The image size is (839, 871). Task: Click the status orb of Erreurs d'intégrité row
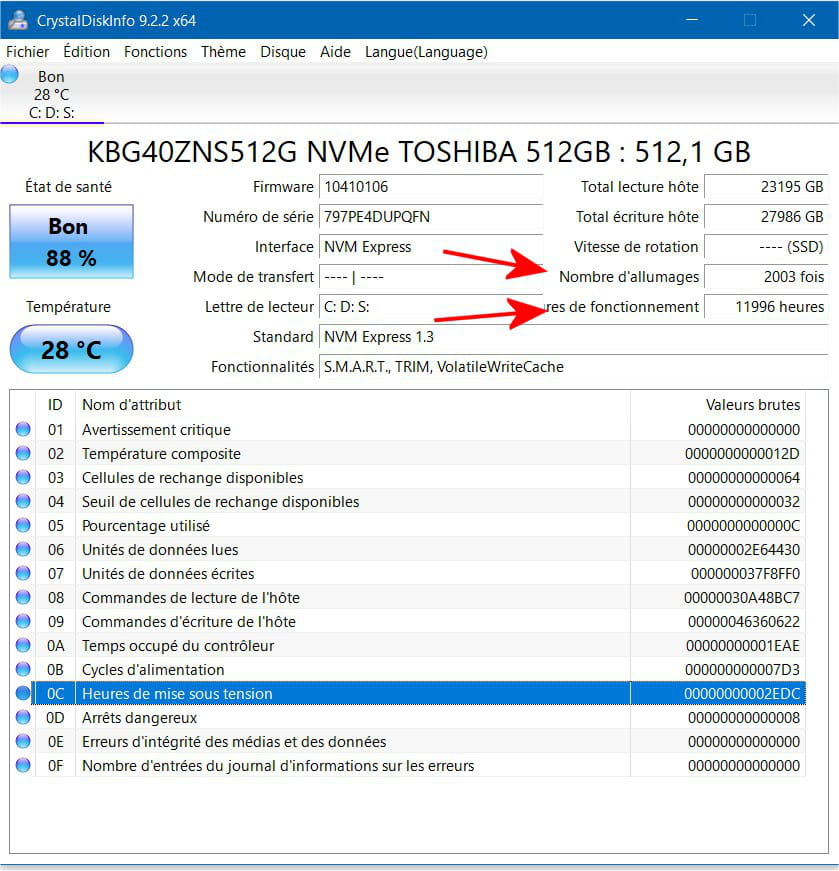(23, 741)
